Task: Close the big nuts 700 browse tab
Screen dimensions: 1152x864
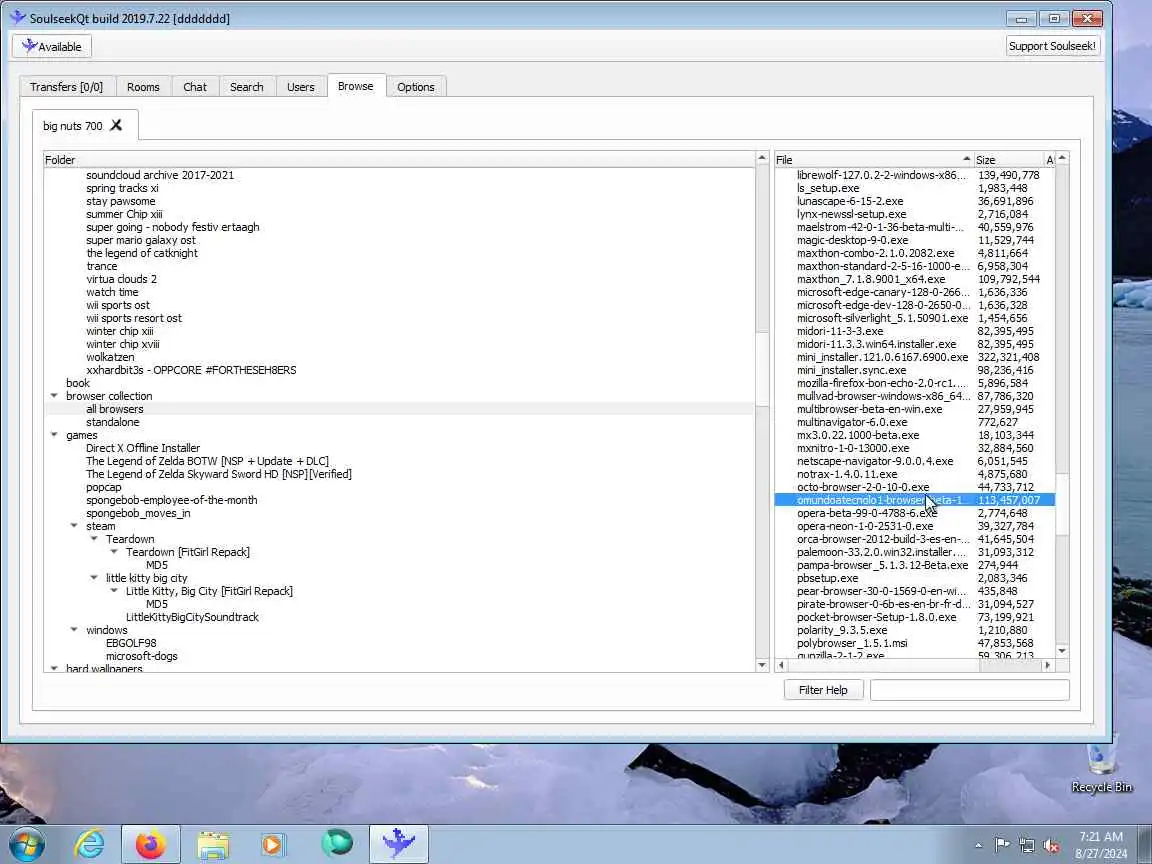Action: [116, 126]
